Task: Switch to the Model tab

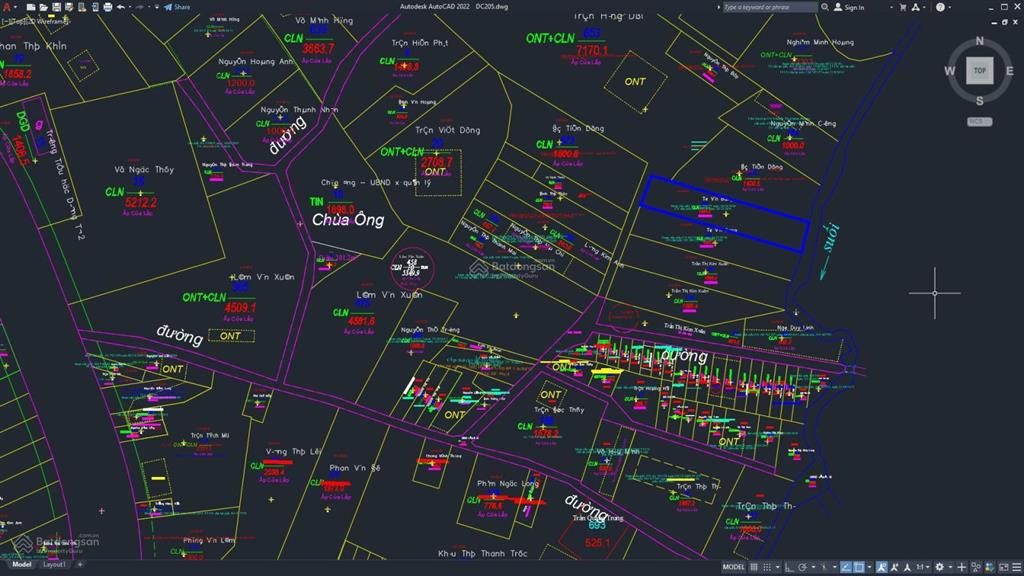Action: point(21,564)
